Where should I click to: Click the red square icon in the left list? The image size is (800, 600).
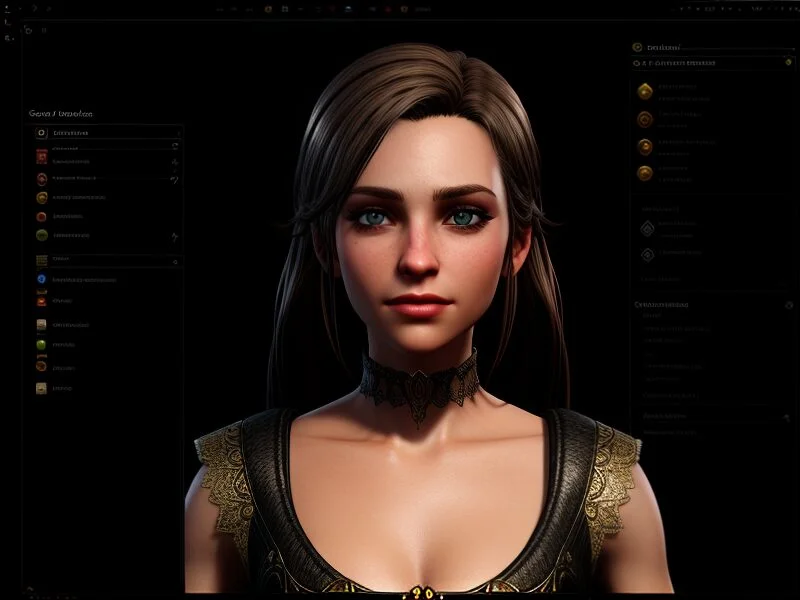coord(41,157)
